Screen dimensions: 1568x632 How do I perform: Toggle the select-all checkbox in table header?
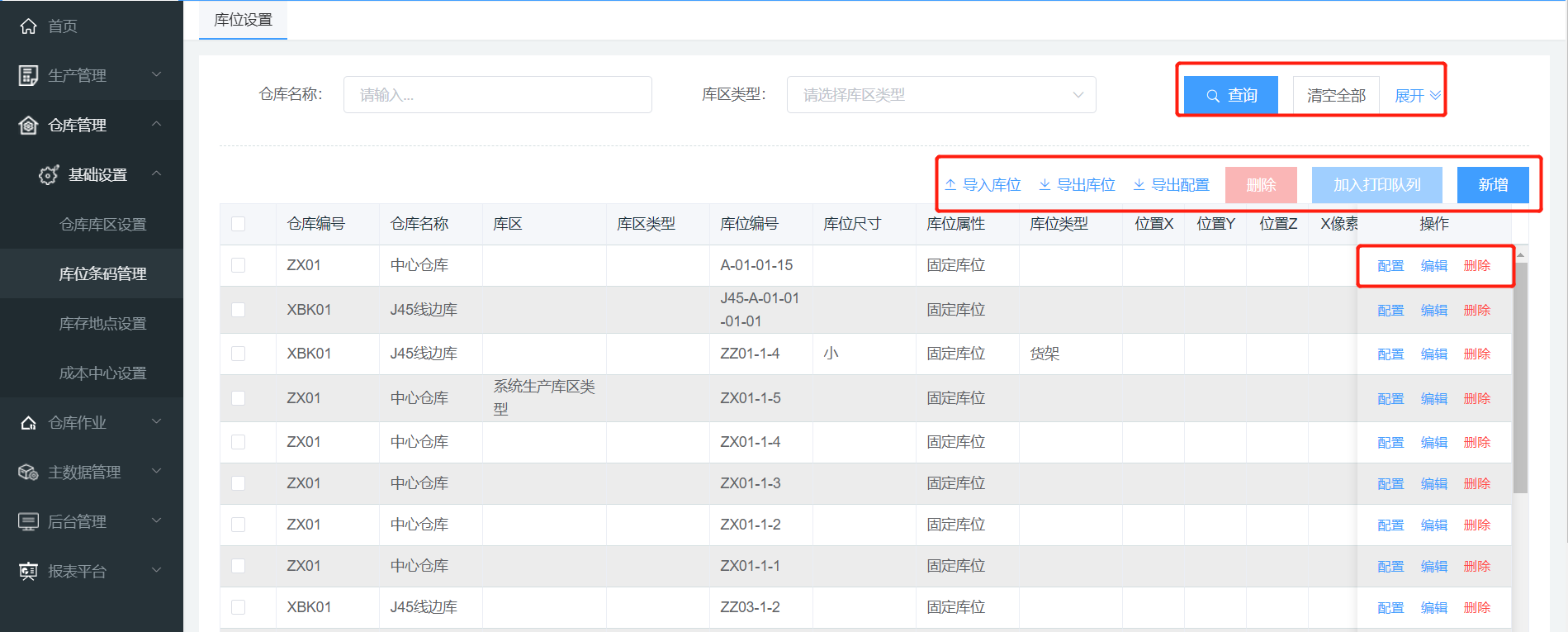[x=239, y=224]
